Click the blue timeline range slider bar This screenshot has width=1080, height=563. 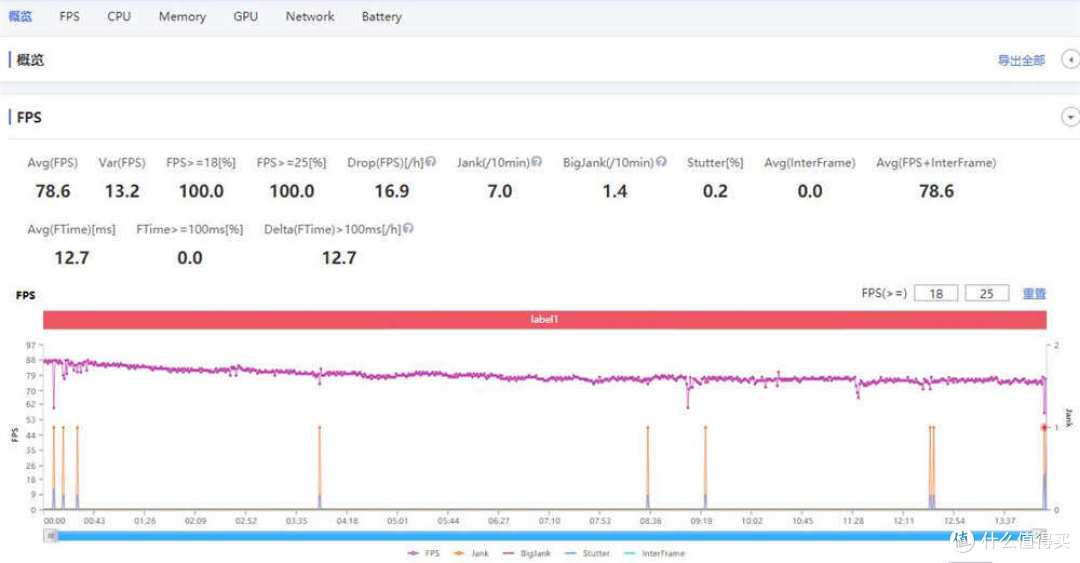pos(544,536)
